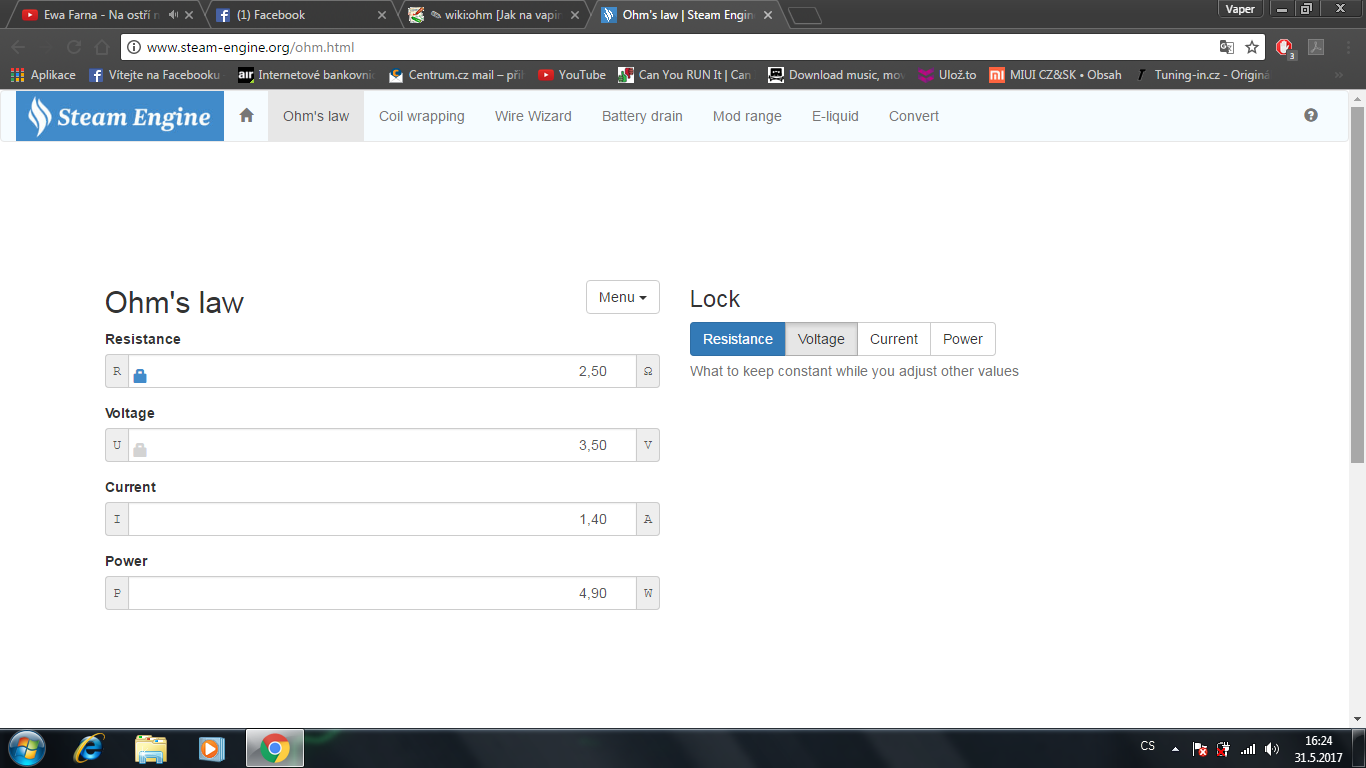Show more bookmarks with the chevron
Viewport: 1366px width, 768px height.
coord(1339,75)
